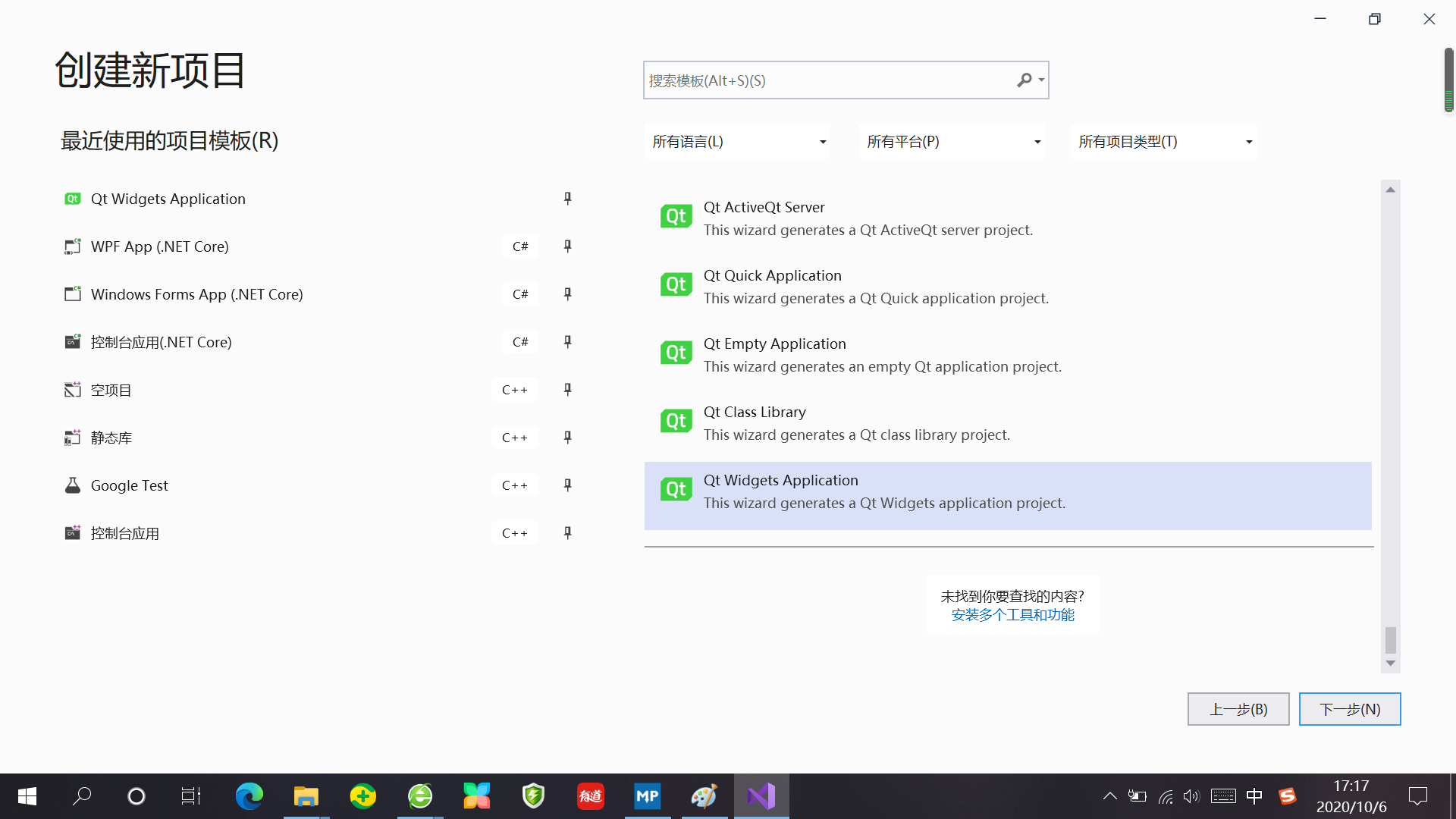1456x819 pixels.
Task: Click the Qt icon beside Qt Quick Application
Action: (676, 285)
